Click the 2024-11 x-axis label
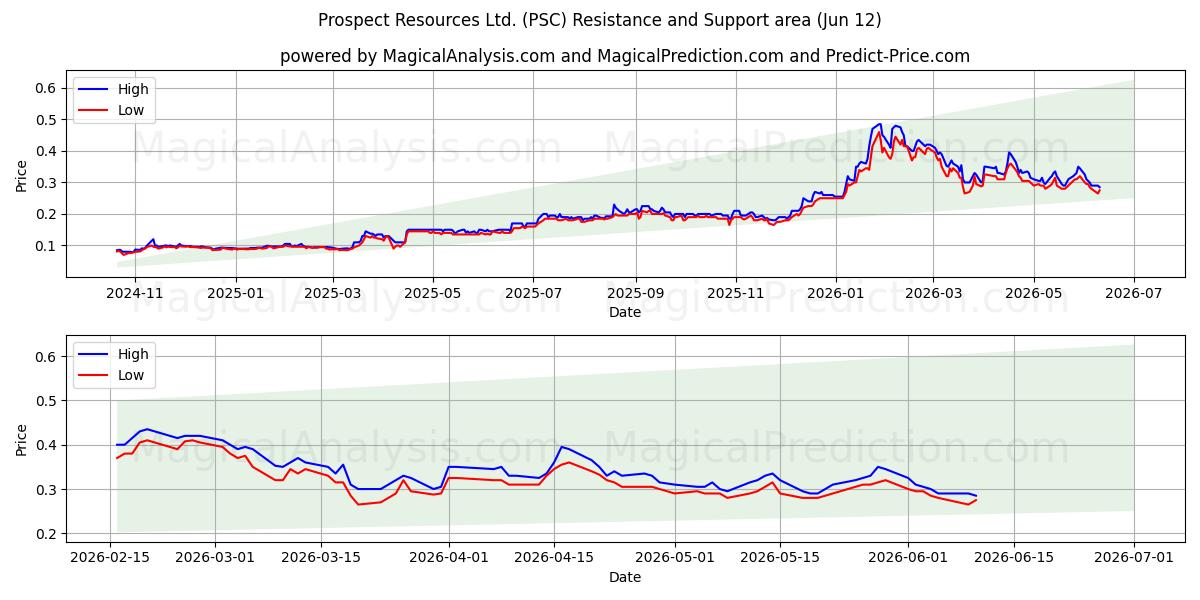The image size is (1200, 600). tap(134, 293)
